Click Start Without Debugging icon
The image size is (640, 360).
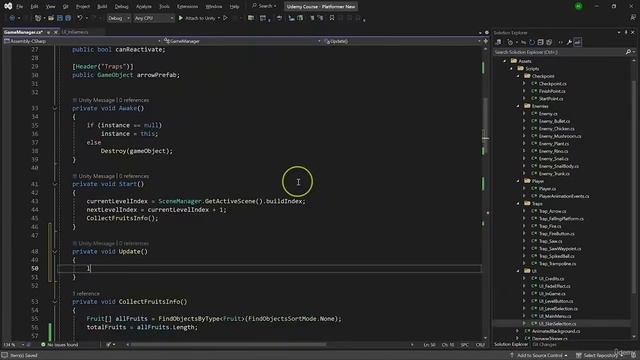point(225,18)
